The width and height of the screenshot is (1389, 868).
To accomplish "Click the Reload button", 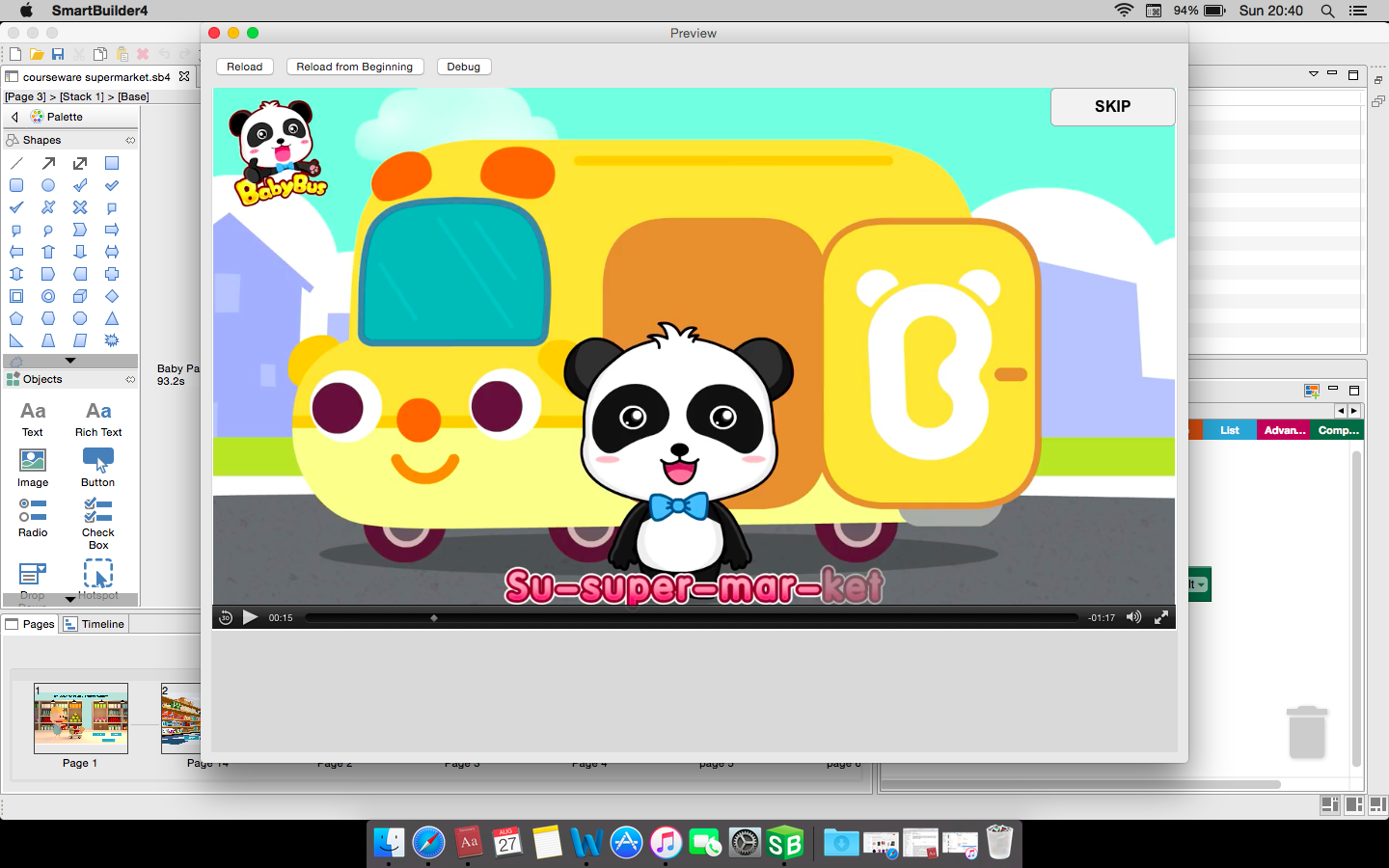I will (245, 67).
